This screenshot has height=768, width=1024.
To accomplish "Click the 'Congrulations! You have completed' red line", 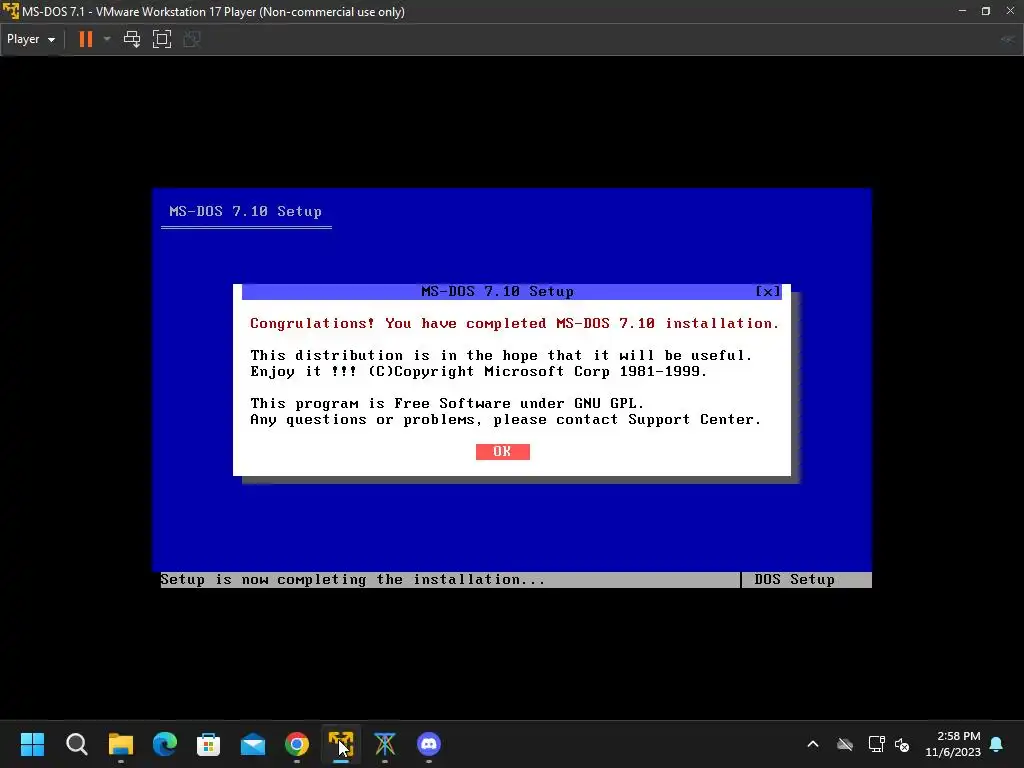I will click(515, 323).
